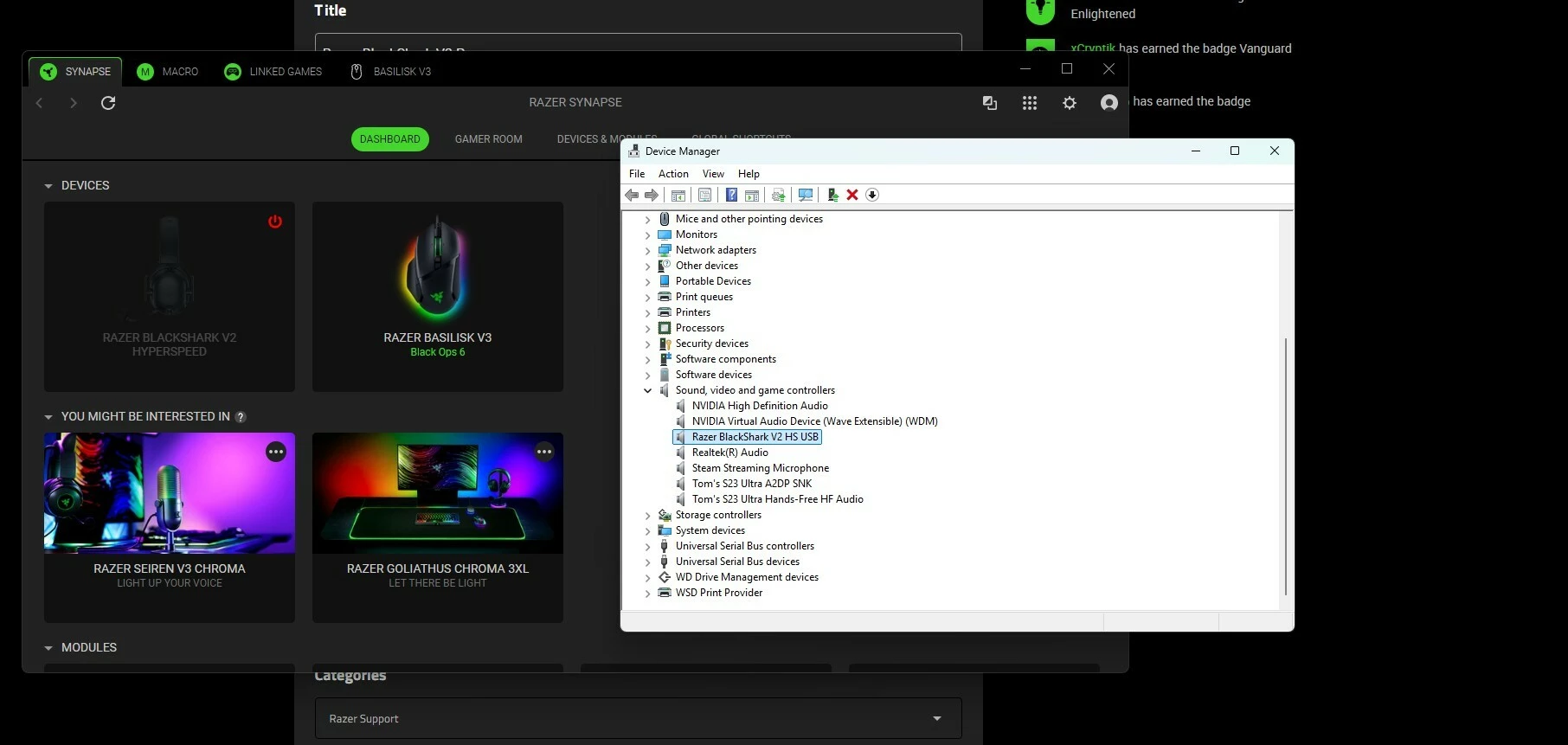Open the File menu in Device Manager

(637, 174)
